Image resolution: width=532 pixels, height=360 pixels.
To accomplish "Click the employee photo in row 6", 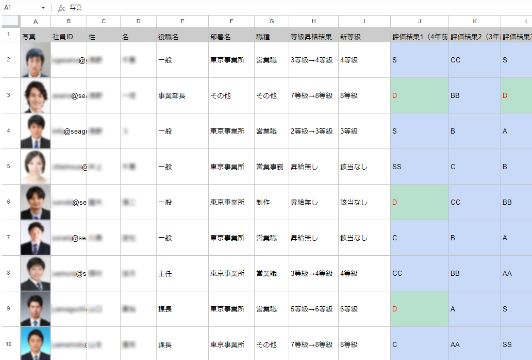I will (35, 202).
